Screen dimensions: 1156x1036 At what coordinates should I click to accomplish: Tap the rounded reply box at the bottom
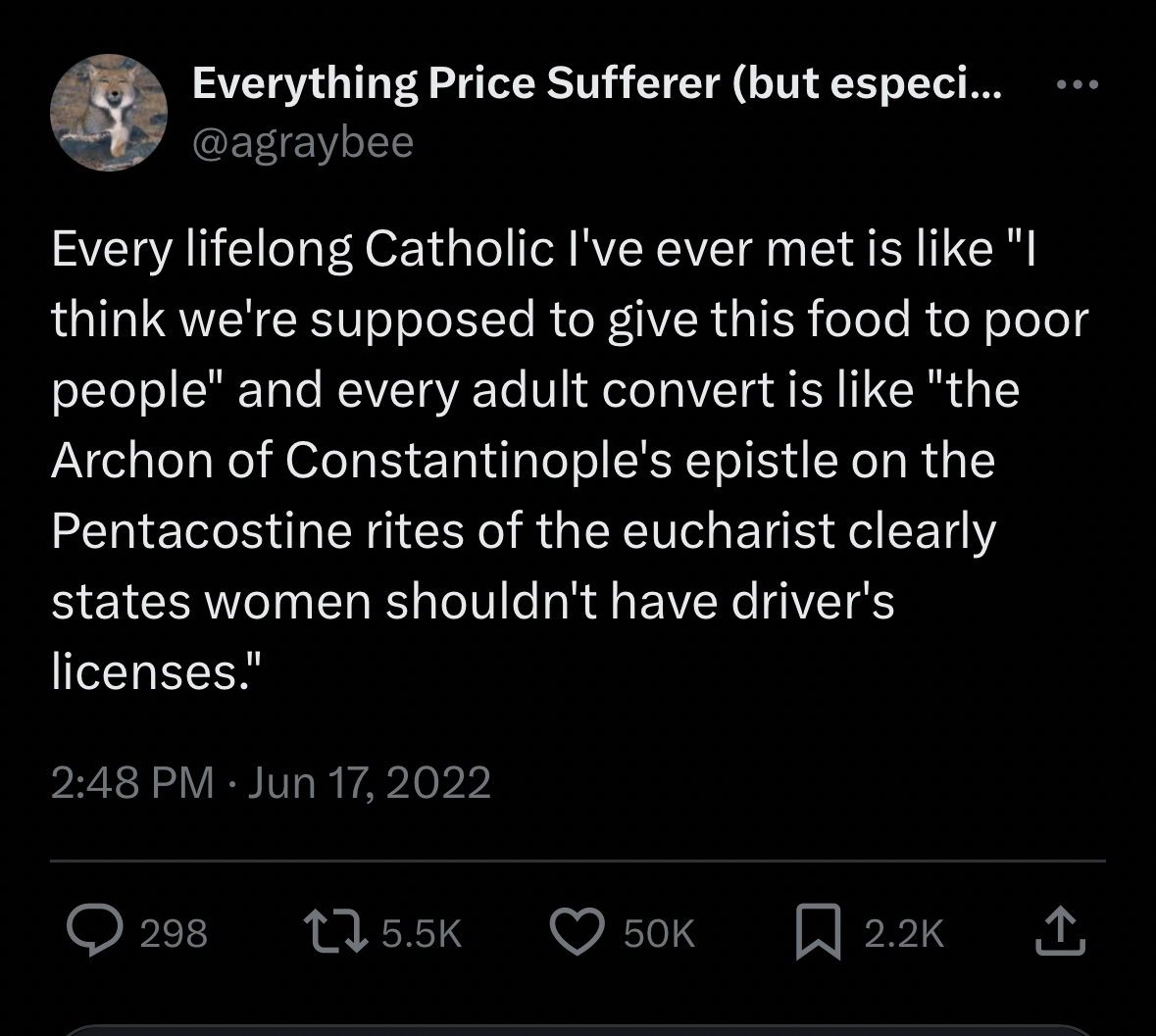tap(578, 1029)
